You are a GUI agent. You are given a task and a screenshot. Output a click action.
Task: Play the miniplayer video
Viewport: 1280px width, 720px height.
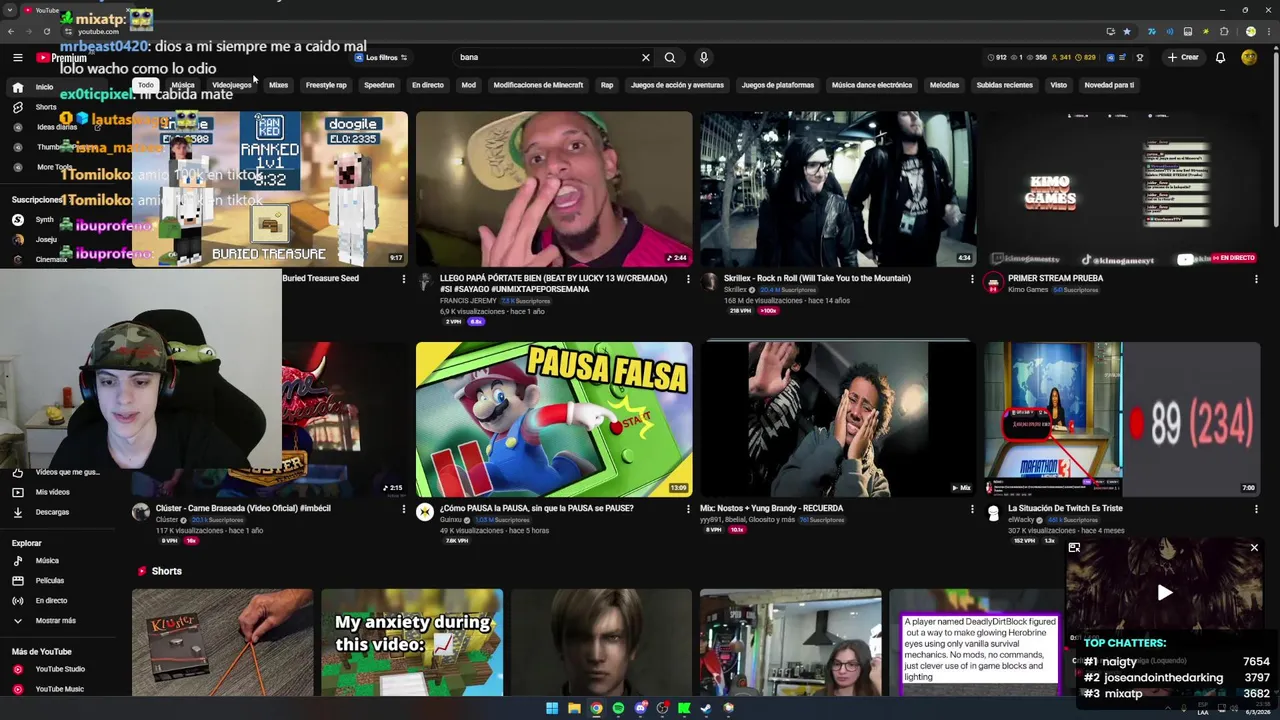pos(1164,593)
